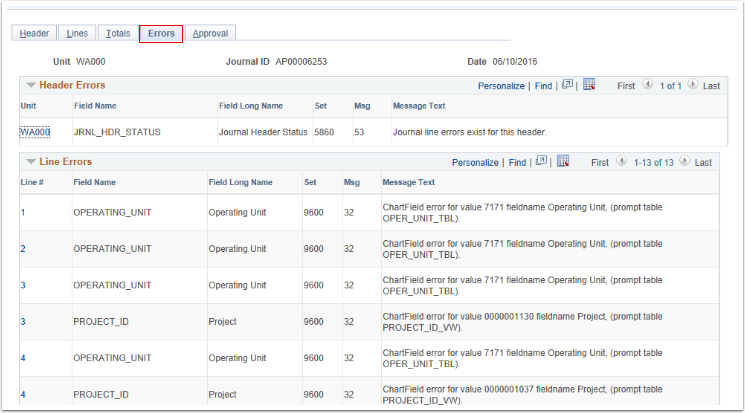745x413 pixels.
Task: Open the Header tab
Action: click(x=34, y=33)
